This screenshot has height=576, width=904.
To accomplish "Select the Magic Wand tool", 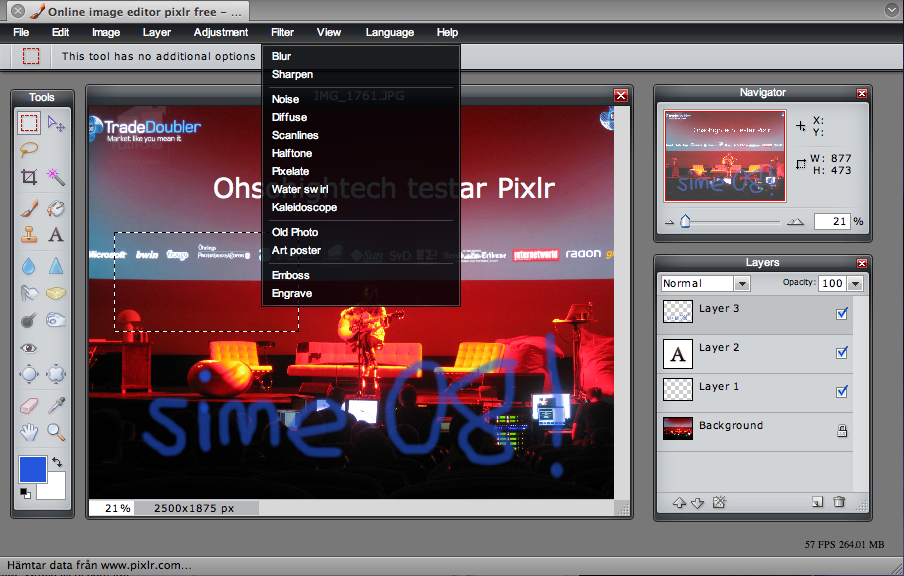I will (x=56, y=176).
